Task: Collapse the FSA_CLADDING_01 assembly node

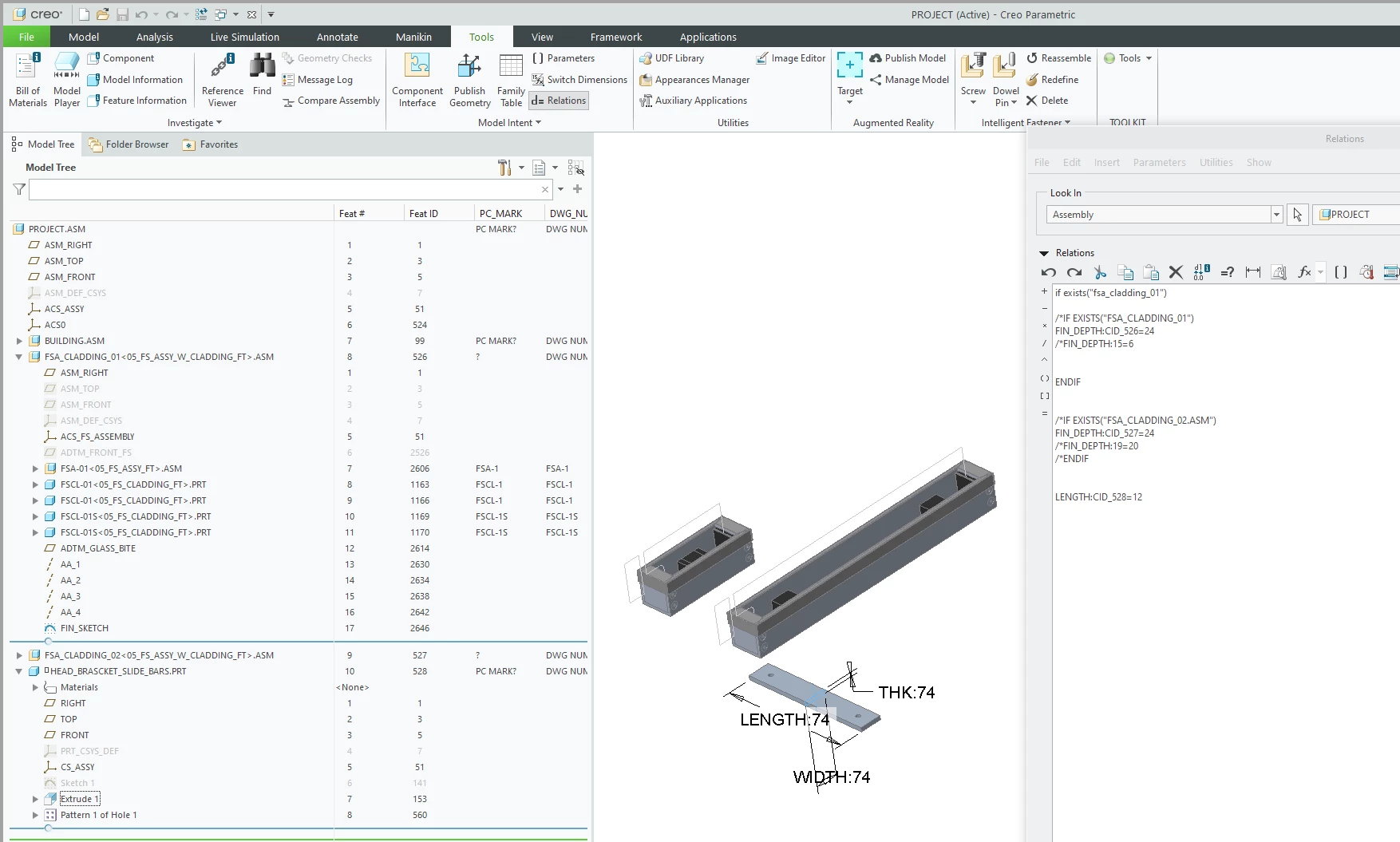Action: (x=19, y=357)
